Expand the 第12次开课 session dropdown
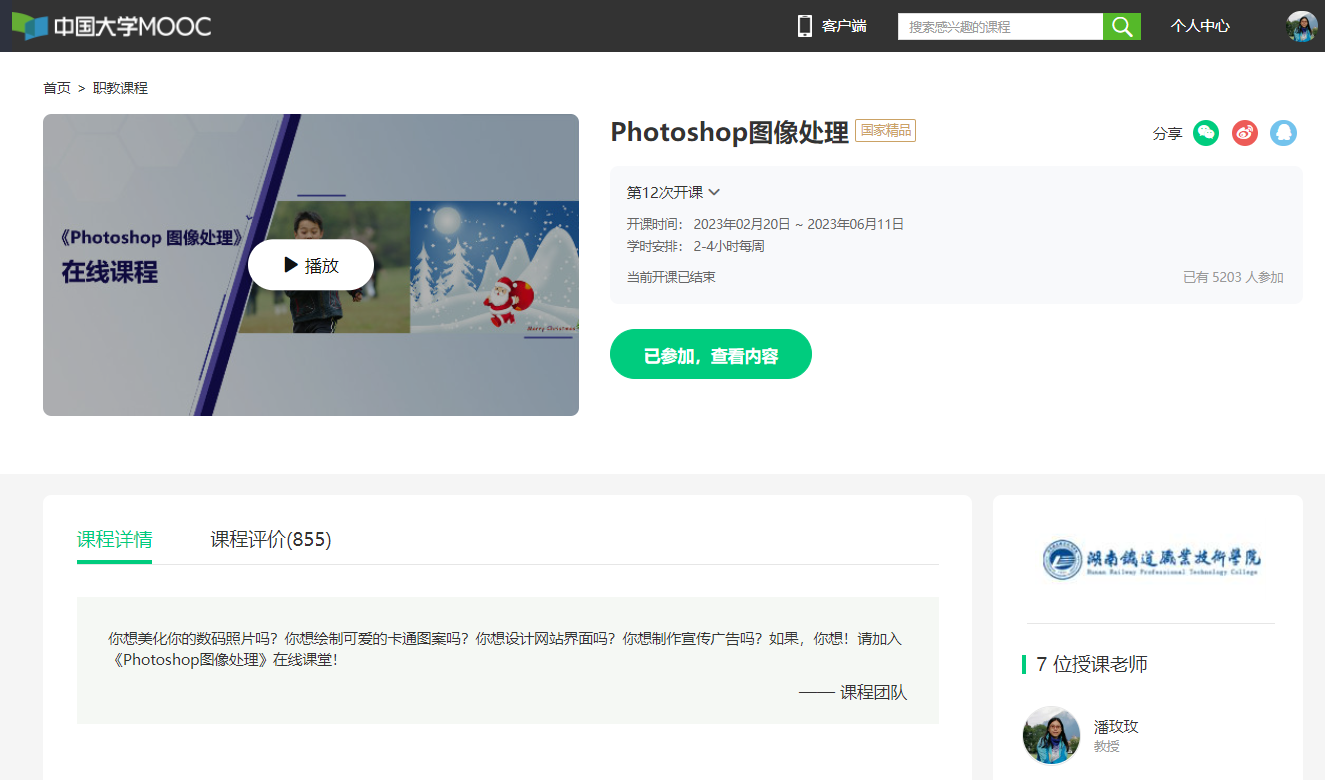The width and height of the screenshot is (1325, 780). [673, 192]
